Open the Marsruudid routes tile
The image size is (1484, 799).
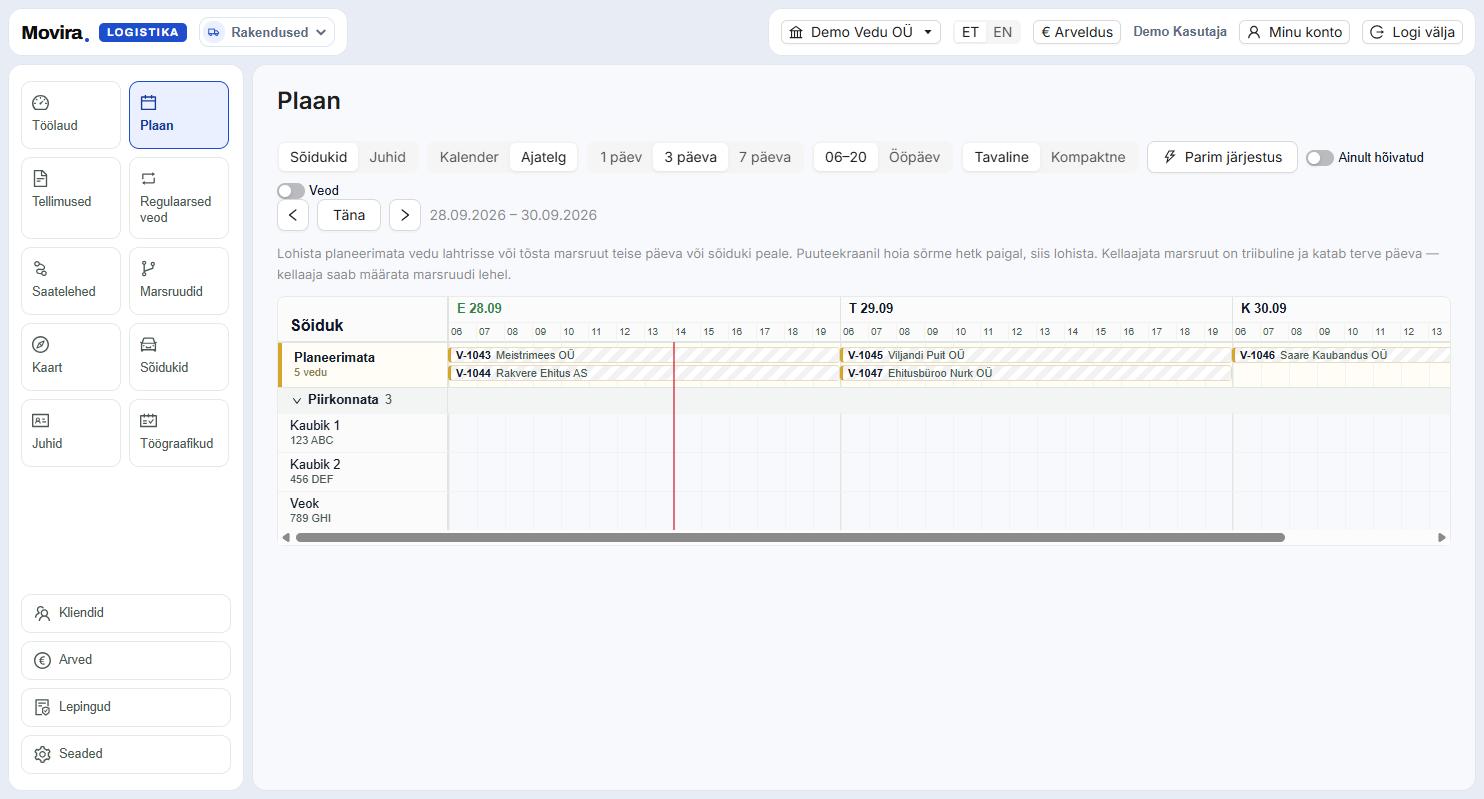click(179, 281)
